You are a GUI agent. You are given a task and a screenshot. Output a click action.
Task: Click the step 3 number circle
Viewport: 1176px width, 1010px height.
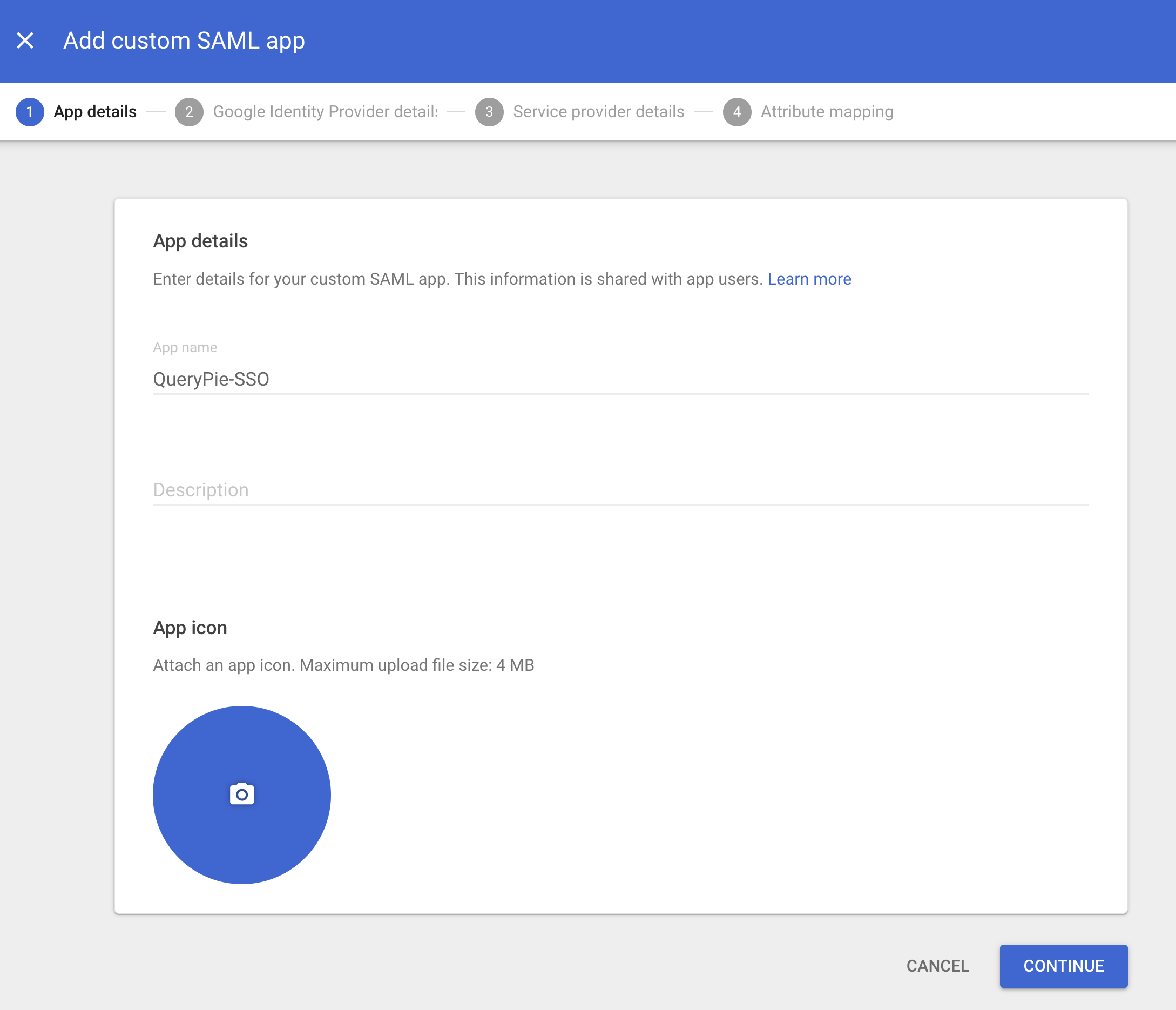pyautogui.click(x=489, y=112)
